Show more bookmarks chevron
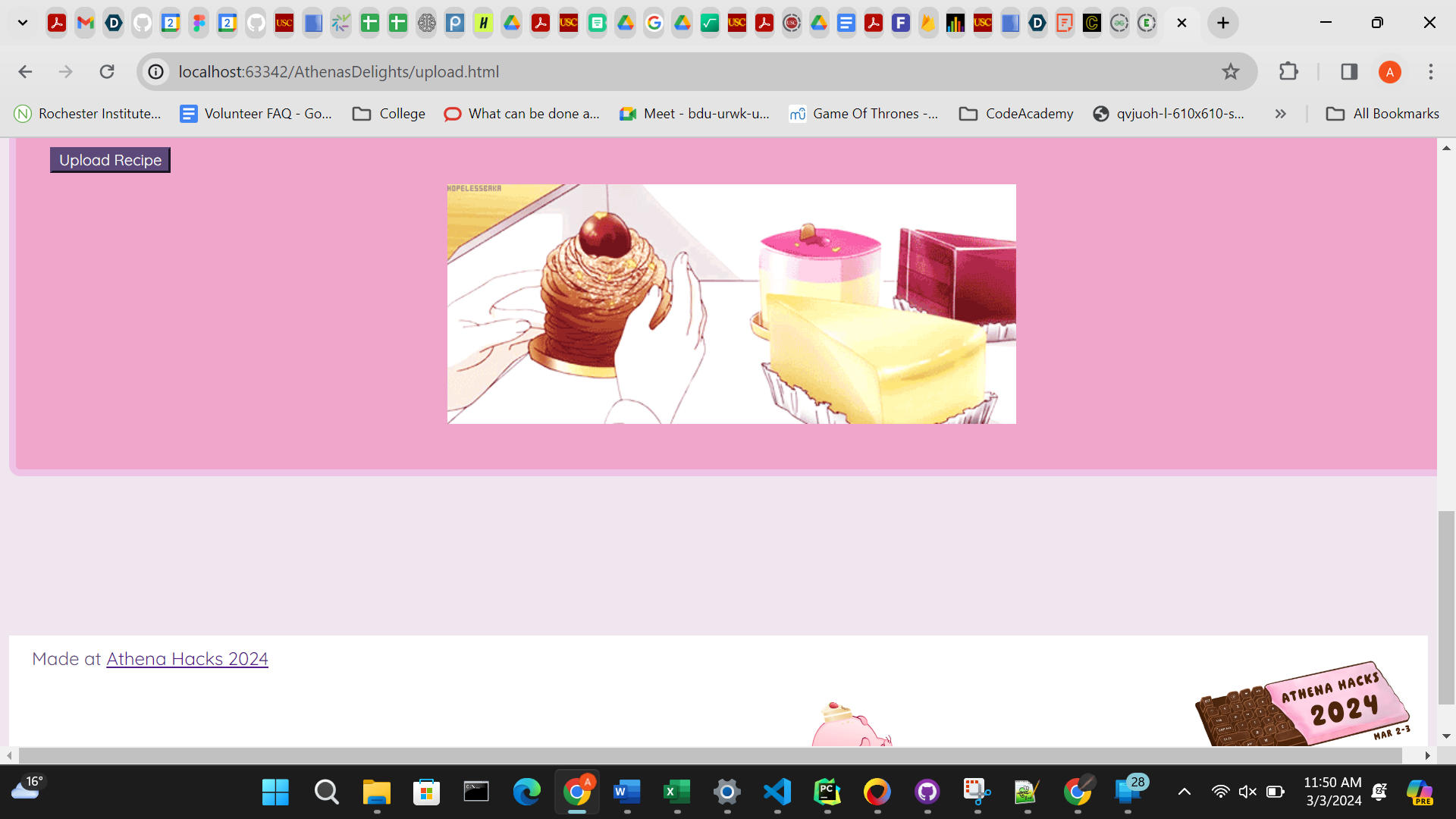1456x819 pixels. tap(1281, 114)
